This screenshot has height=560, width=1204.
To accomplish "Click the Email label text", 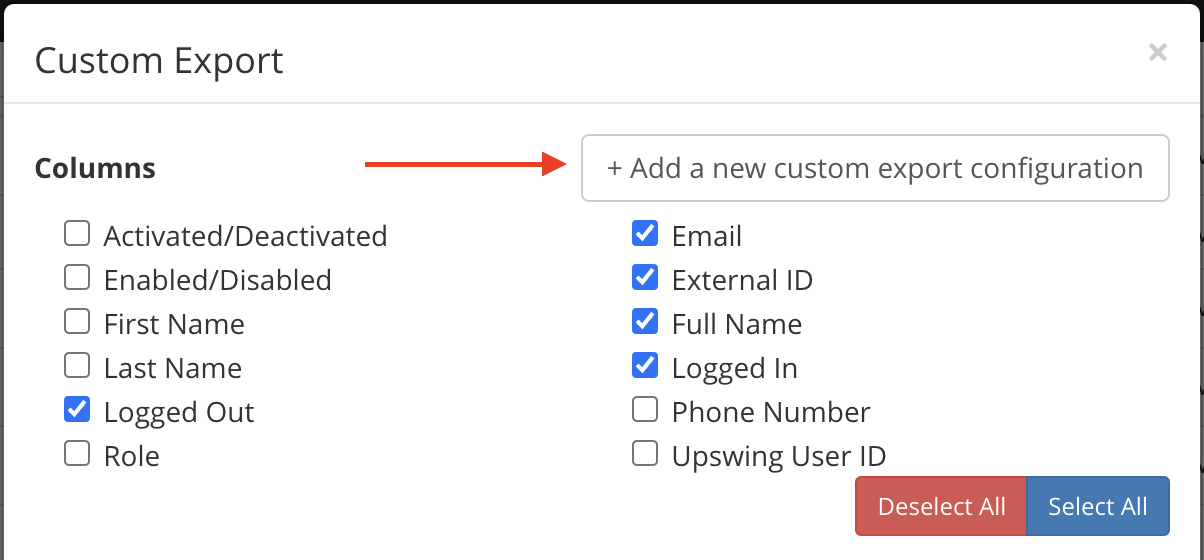I will click(707, 236).
